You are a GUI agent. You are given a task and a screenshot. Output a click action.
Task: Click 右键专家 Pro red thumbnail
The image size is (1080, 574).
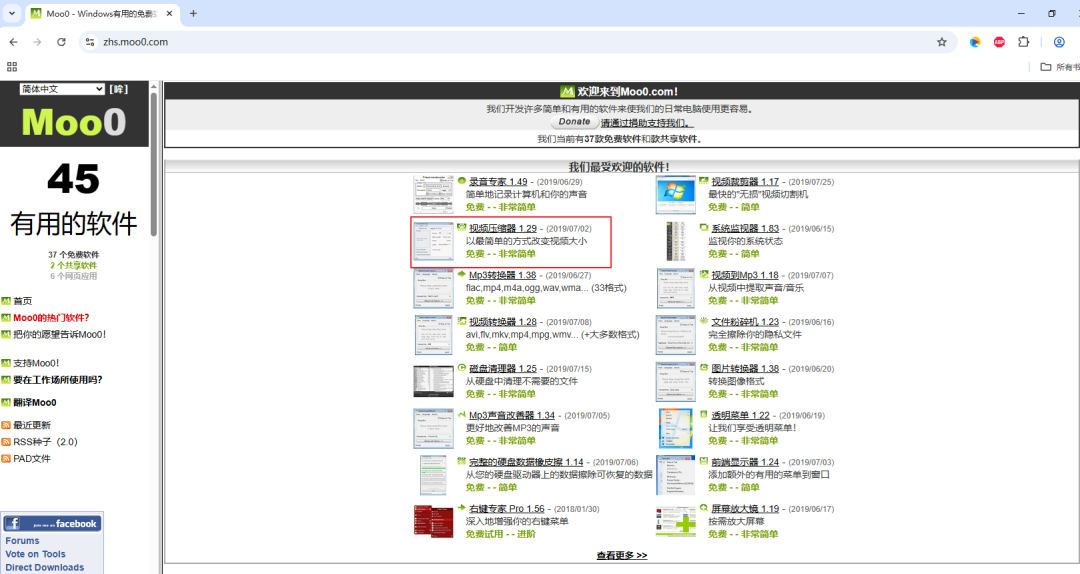point(433,522)
